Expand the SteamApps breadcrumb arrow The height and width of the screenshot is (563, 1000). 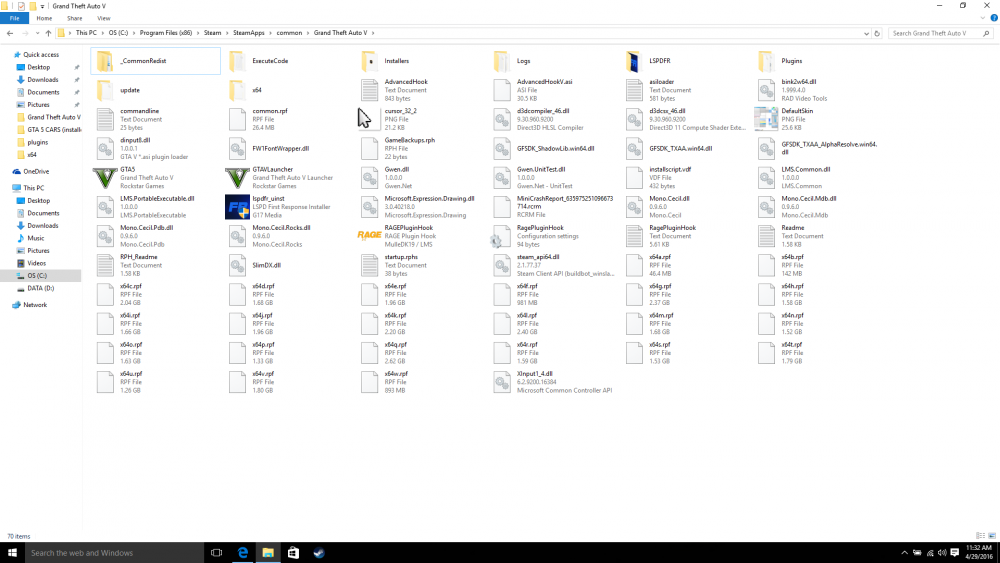tap(270, 33)
